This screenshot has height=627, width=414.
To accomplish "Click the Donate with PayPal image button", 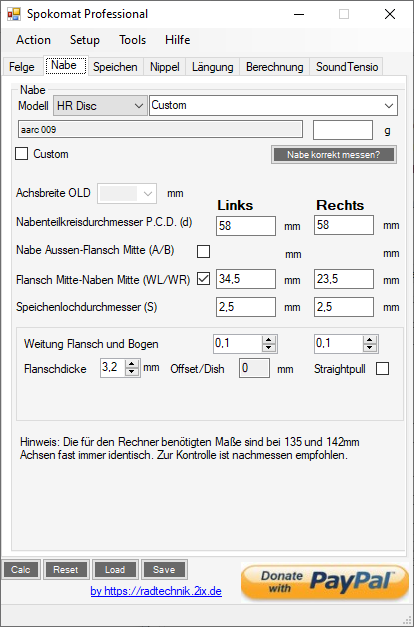I will tap(325, 582).
